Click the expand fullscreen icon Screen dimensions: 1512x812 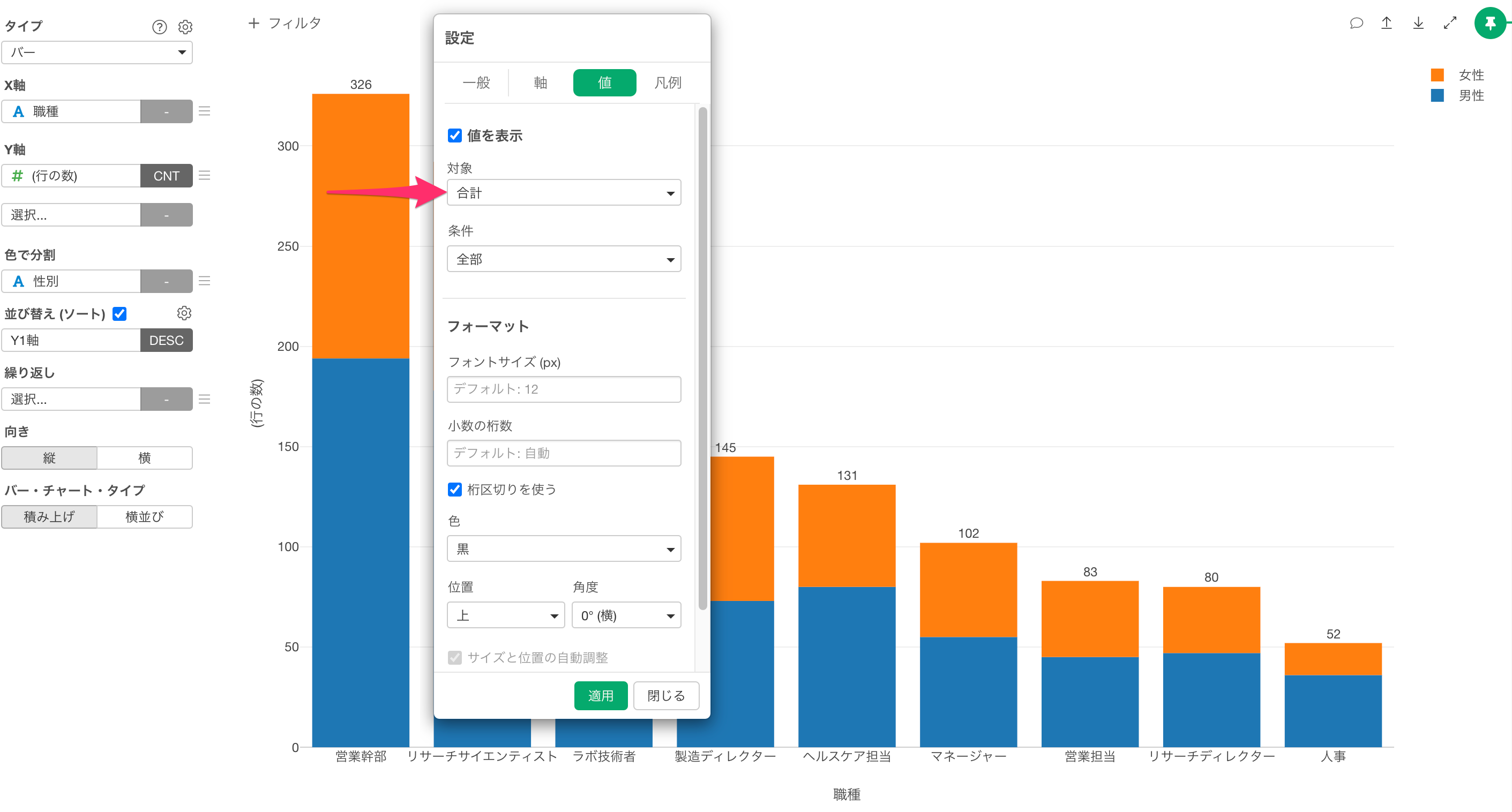pos(1450,24)
